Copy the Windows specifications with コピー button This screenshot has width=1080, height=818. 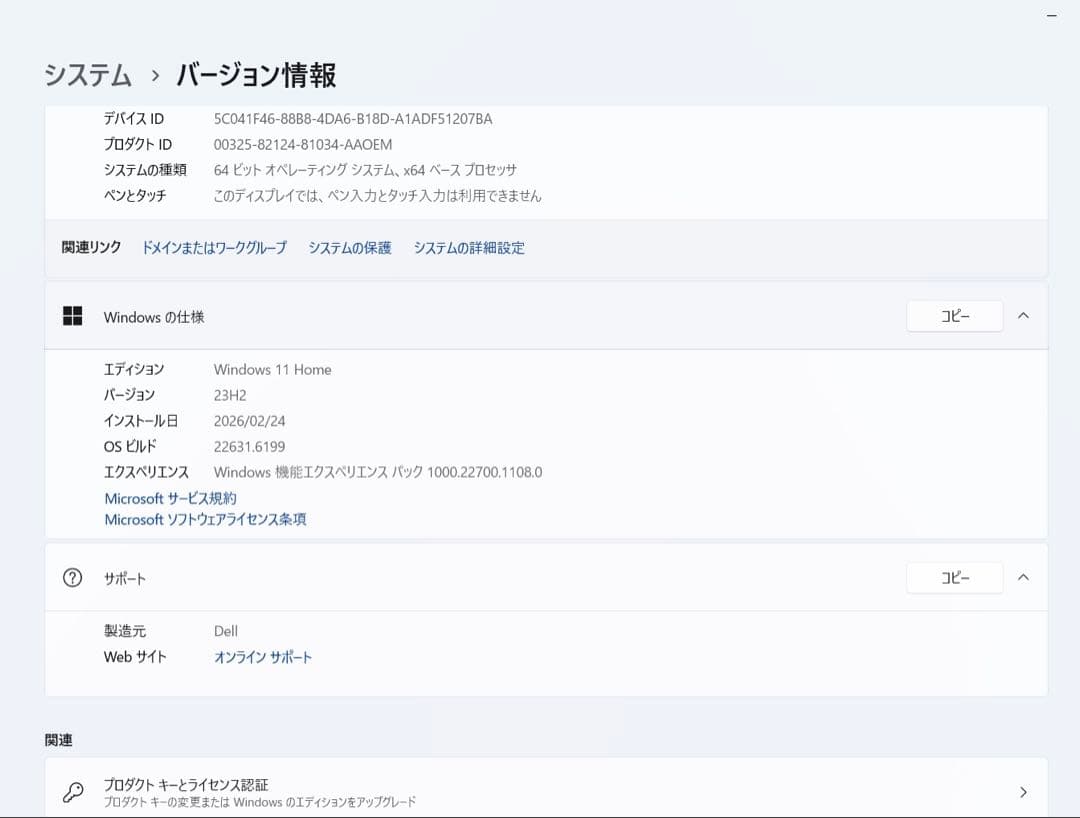(x=954, y=316)
